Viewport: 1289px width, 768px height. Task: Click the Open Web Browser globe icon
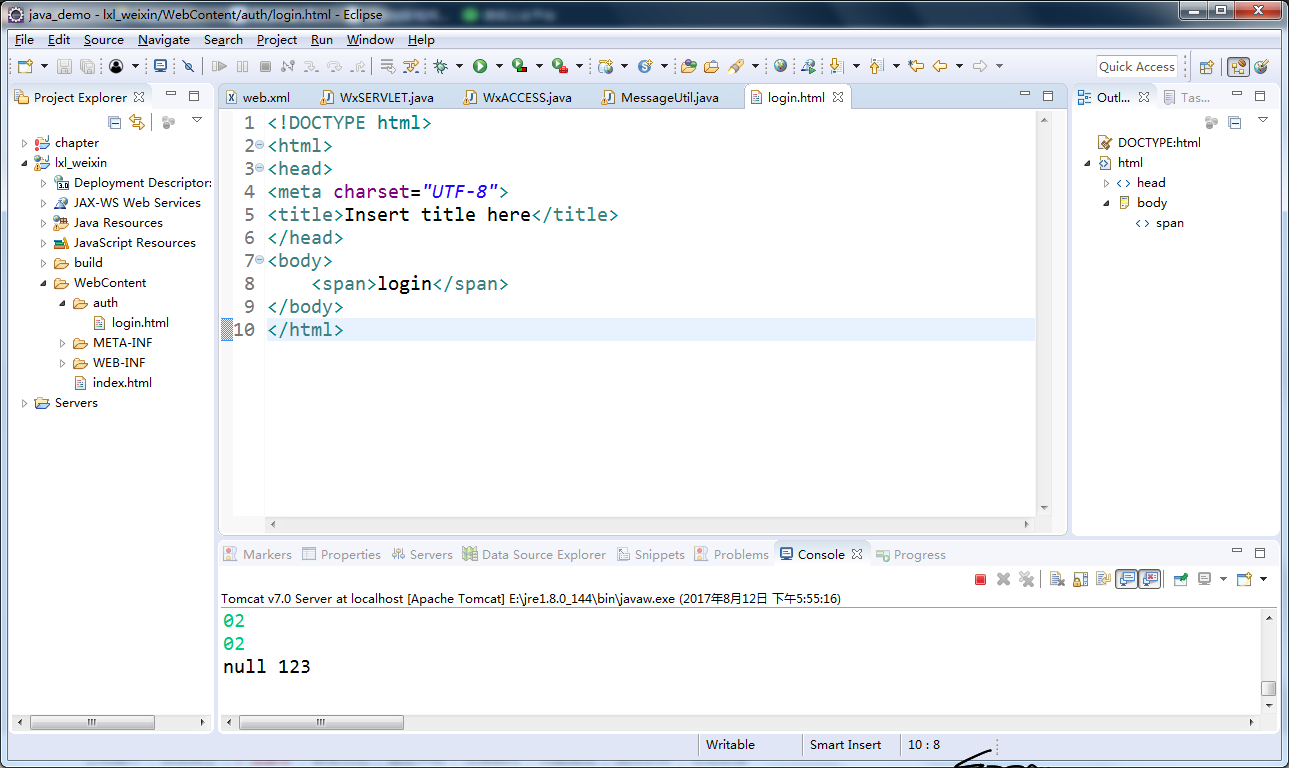[780, 66]
